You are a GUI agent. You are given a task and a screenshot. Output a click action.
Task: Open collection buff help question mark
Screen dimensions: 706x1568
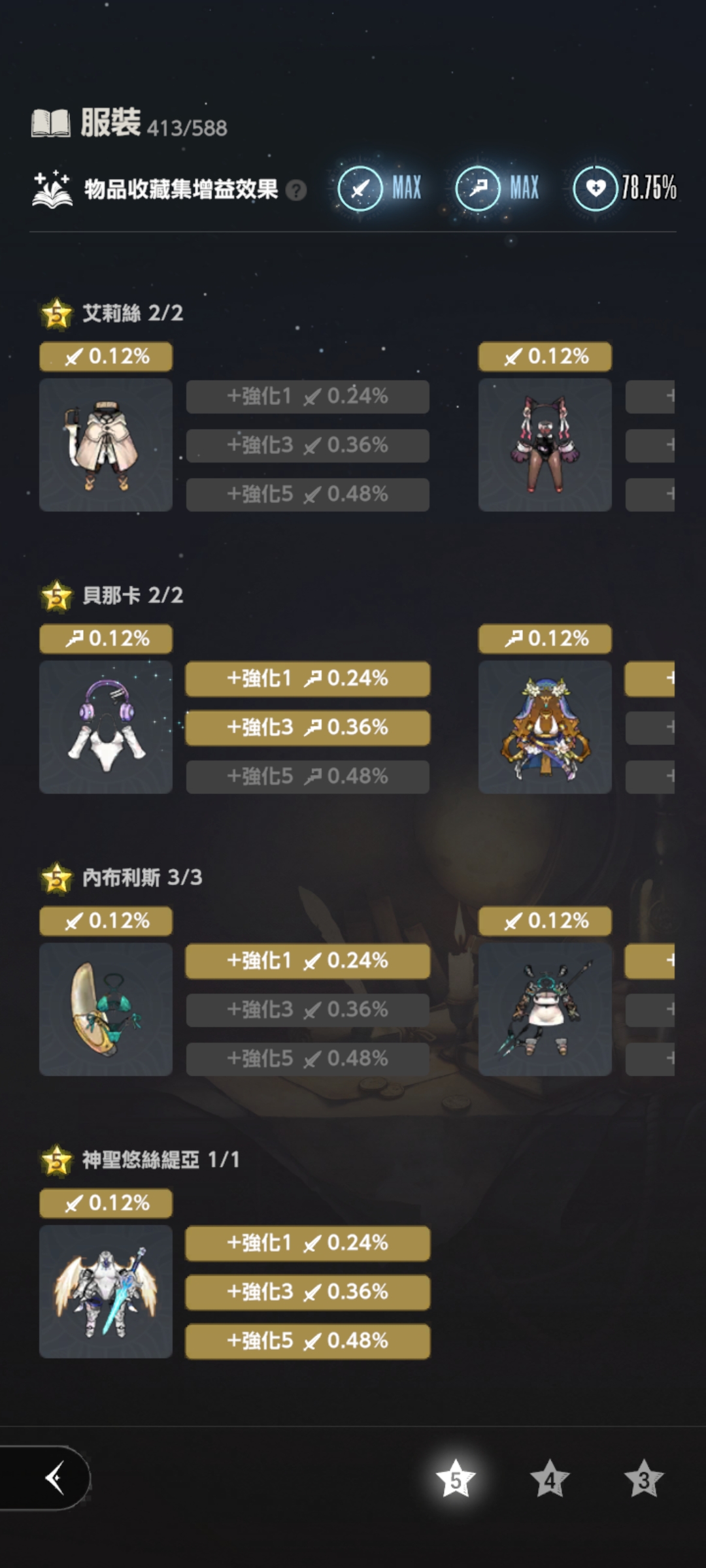tap(296, 190)
